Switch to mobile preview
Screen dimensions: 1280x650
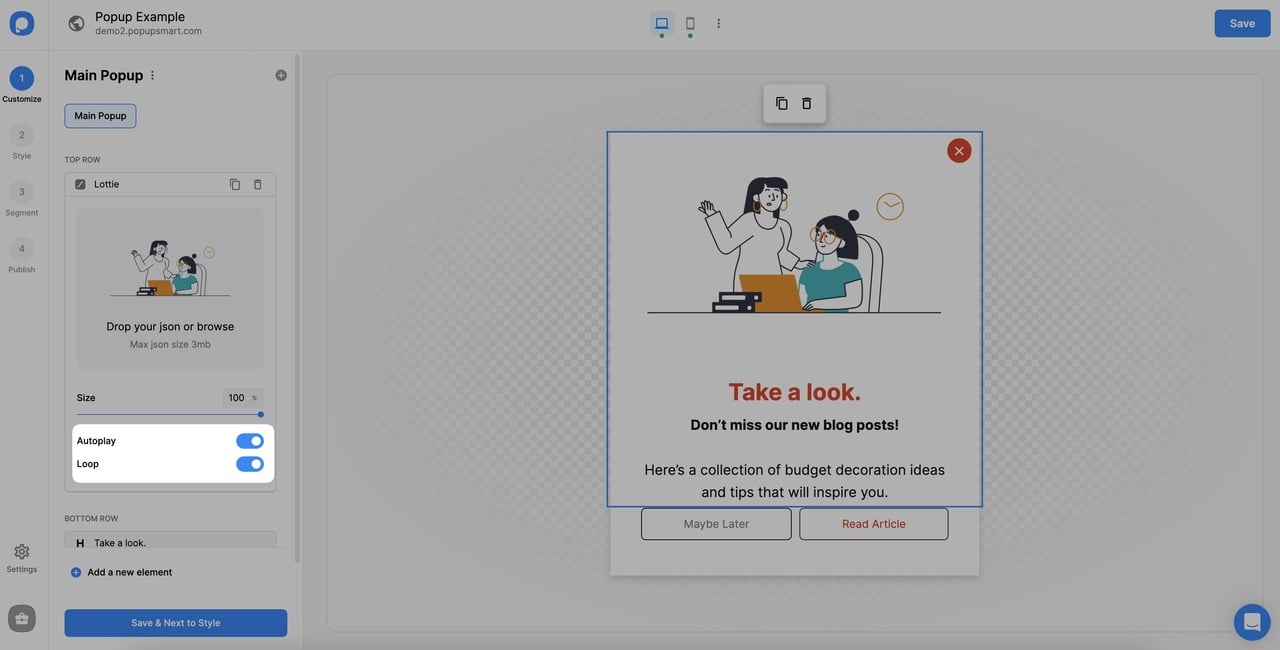(x=690, y=23)
